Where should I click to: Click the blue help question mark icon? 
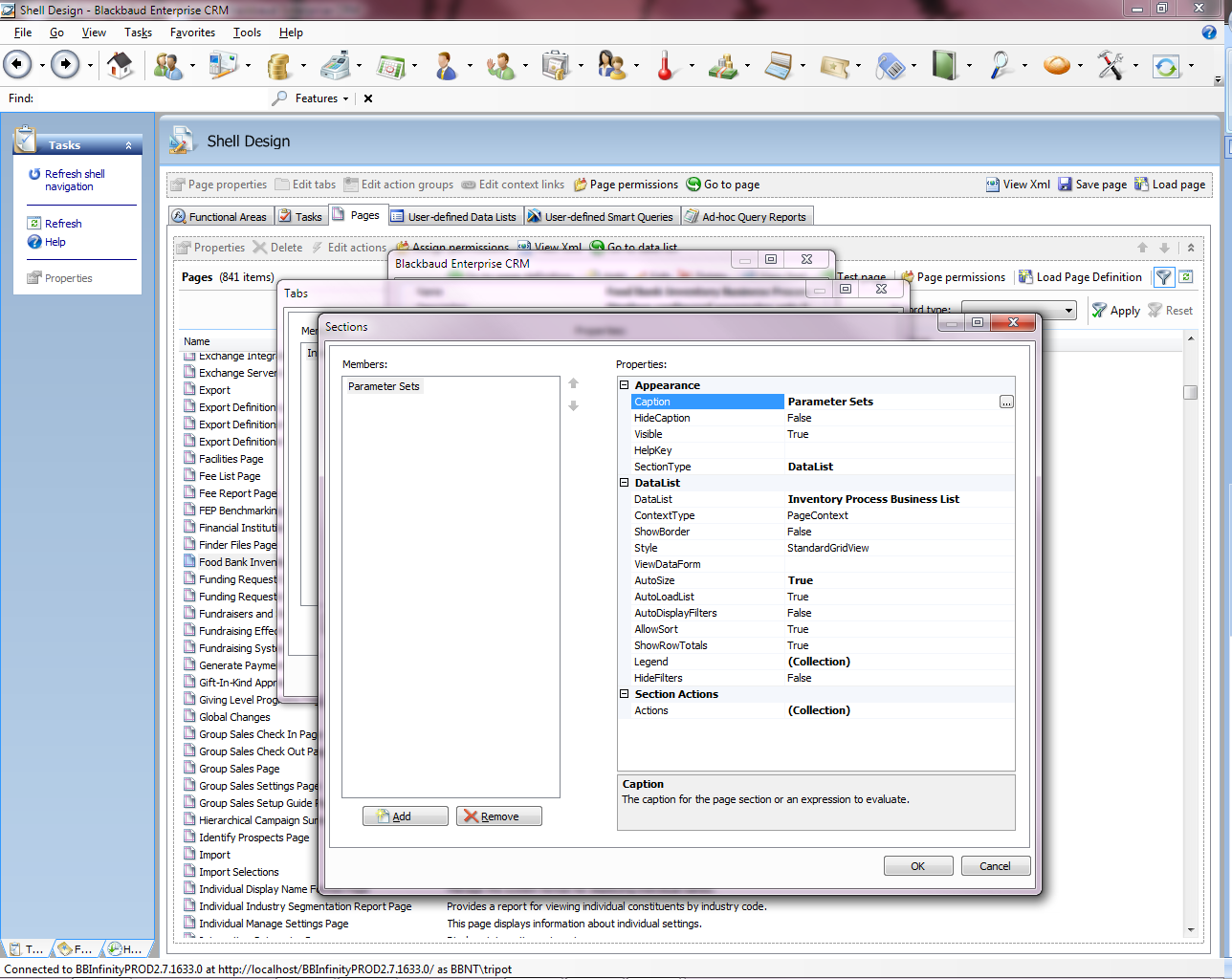1209,33
